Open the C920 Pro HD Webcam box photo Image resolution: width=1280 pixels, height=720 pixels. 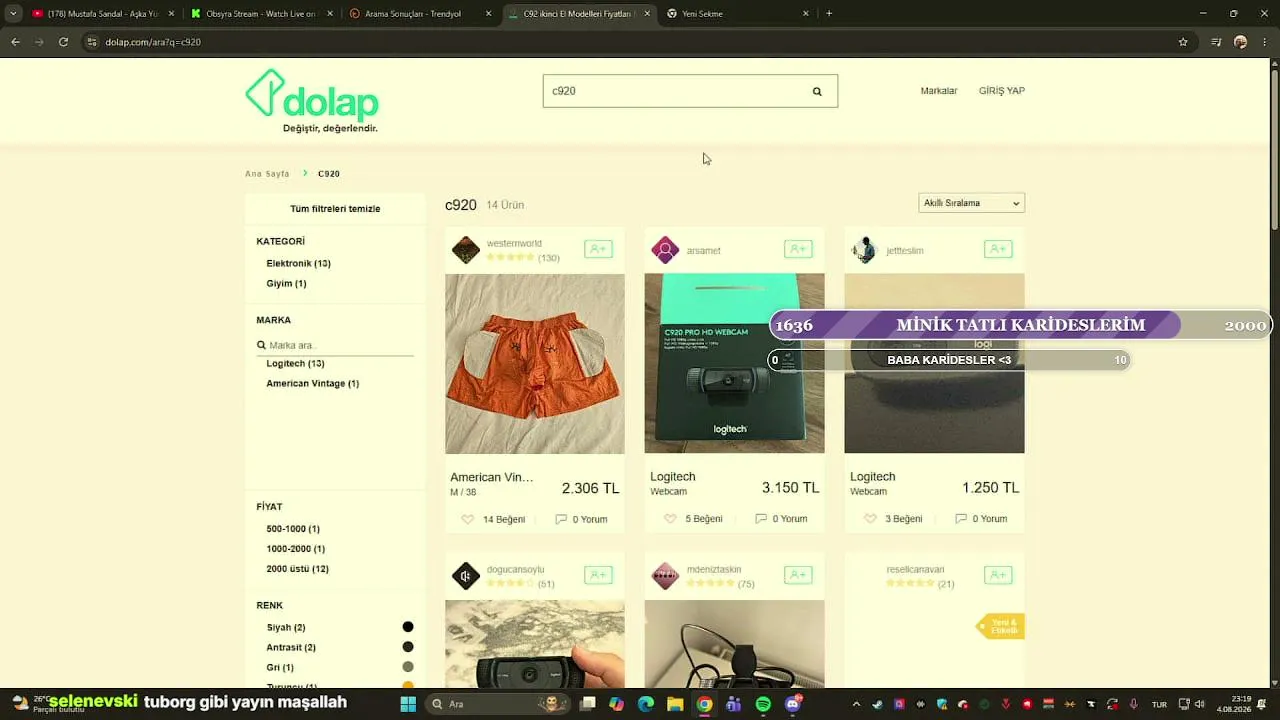735,363
